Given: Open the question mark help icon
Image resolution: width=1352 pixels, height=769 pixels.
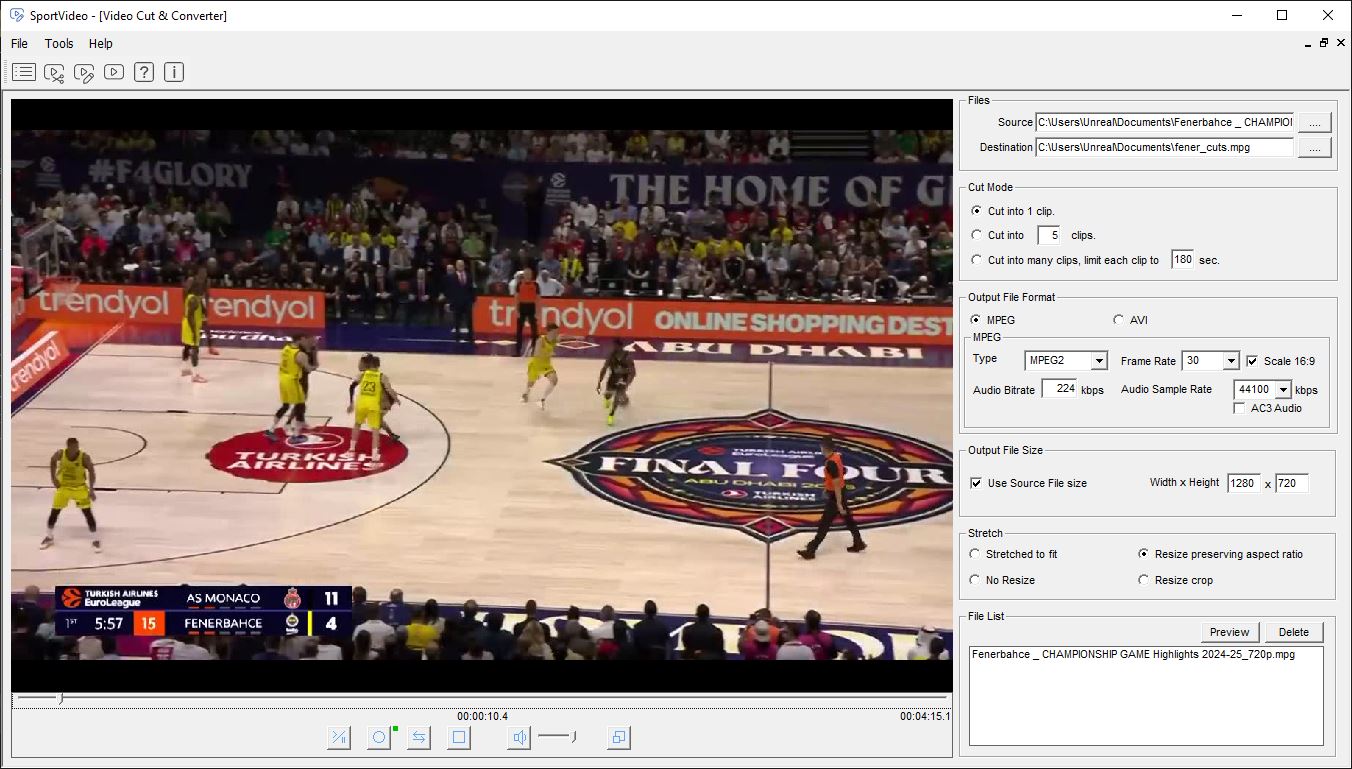Looking at the screenshot, I should [x=144, y=72].
